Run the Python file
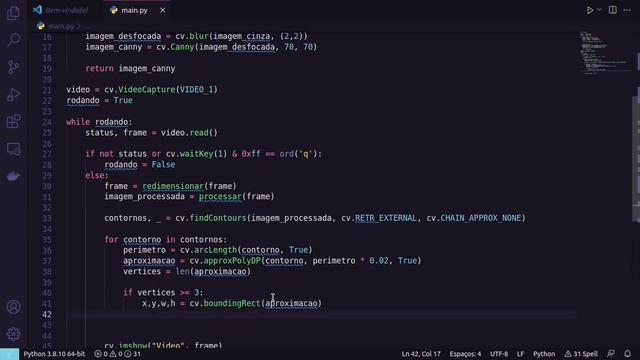 tap(590, 10)
